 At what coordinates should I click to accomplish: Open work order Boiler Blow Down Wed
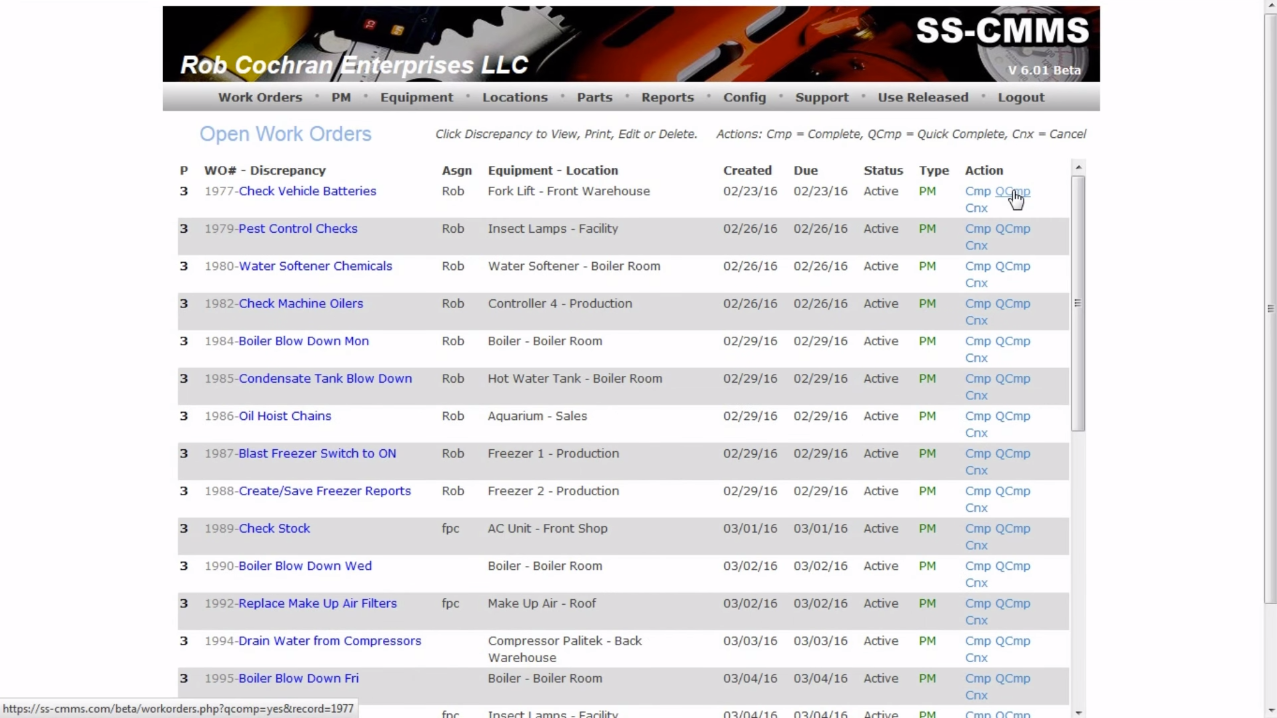305,566
